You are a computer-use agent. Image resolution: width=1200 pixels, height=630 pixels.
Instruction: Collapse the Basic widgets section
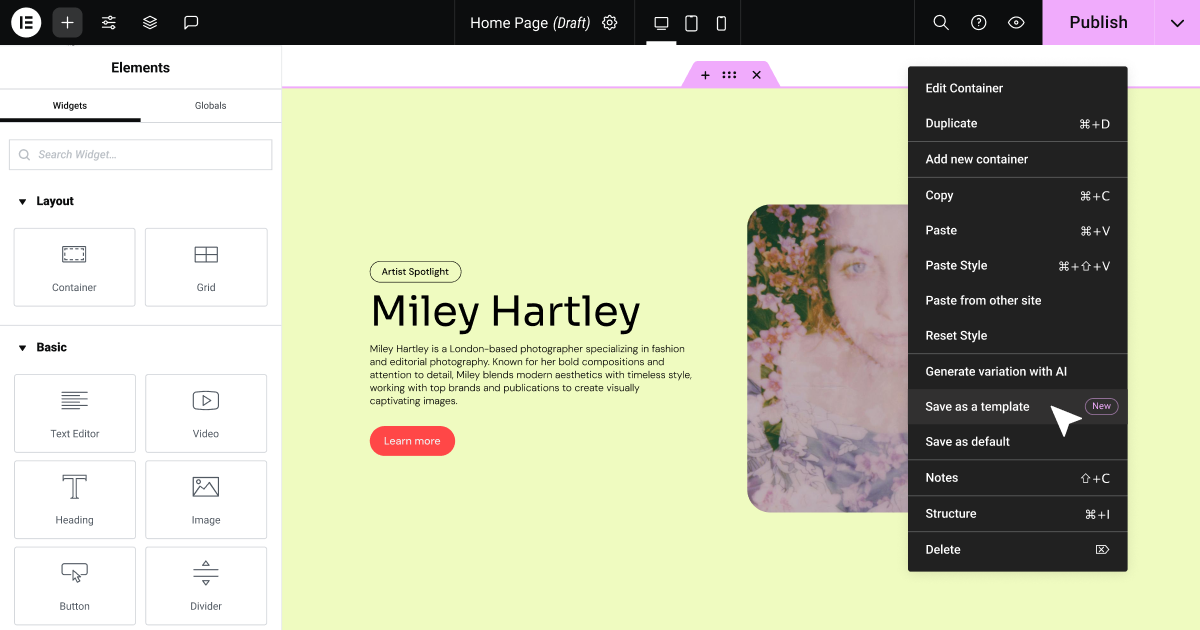[x=22, y=347]
